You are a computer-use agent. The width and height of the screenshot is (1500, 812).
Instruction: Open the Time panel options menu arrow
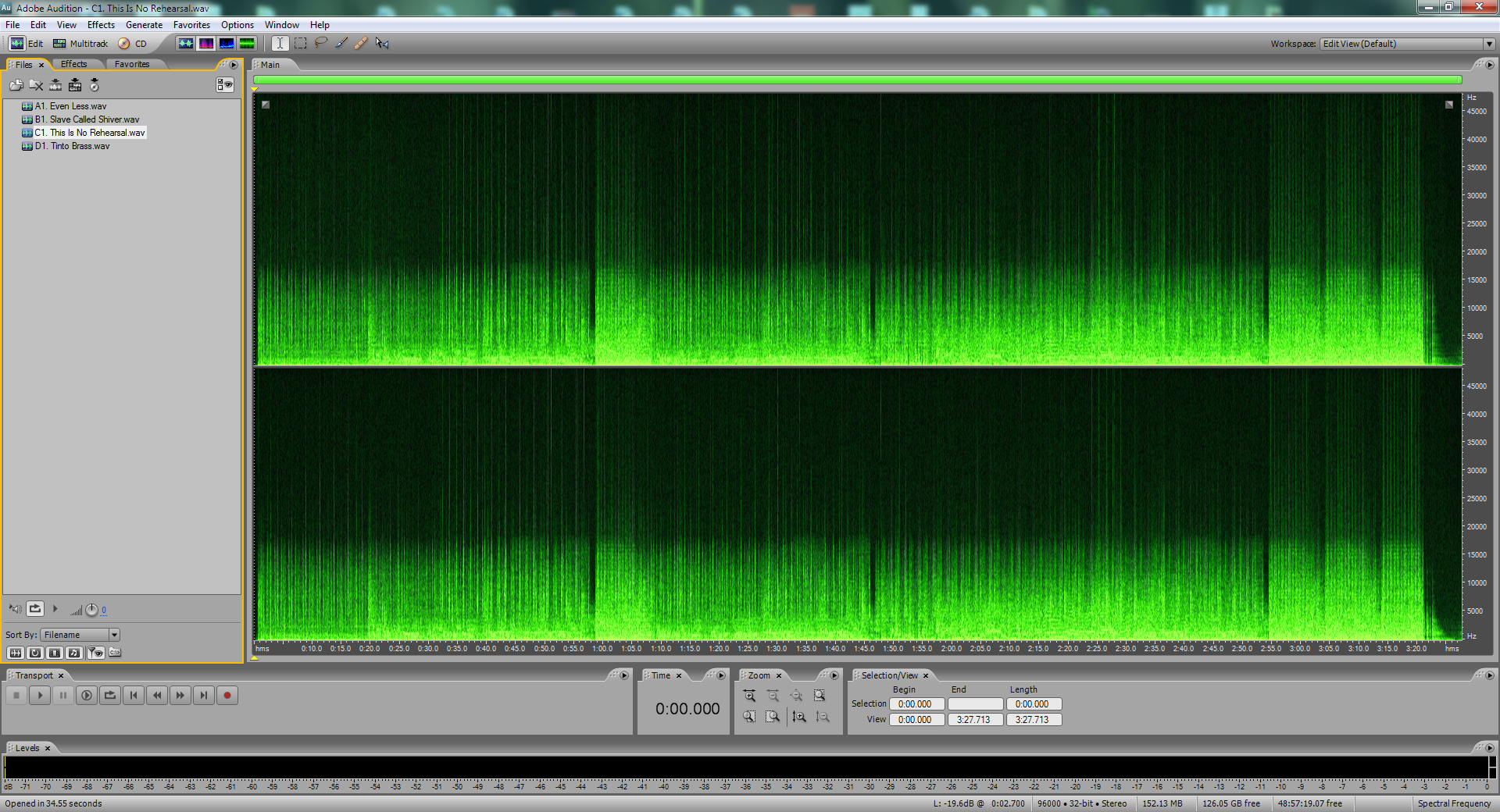pos(721,675)
